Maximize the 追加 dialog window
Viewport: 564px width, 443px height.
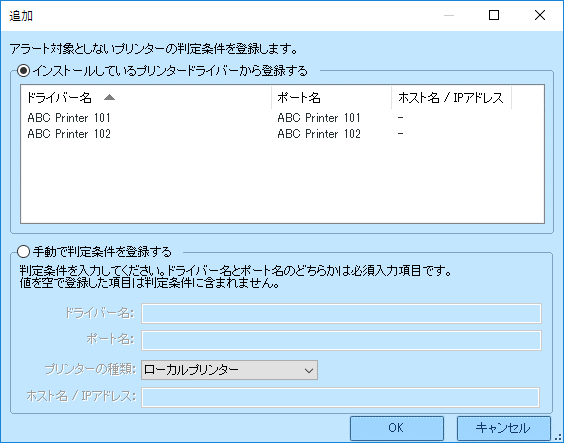pyautogui.click(x=494, y=15)
